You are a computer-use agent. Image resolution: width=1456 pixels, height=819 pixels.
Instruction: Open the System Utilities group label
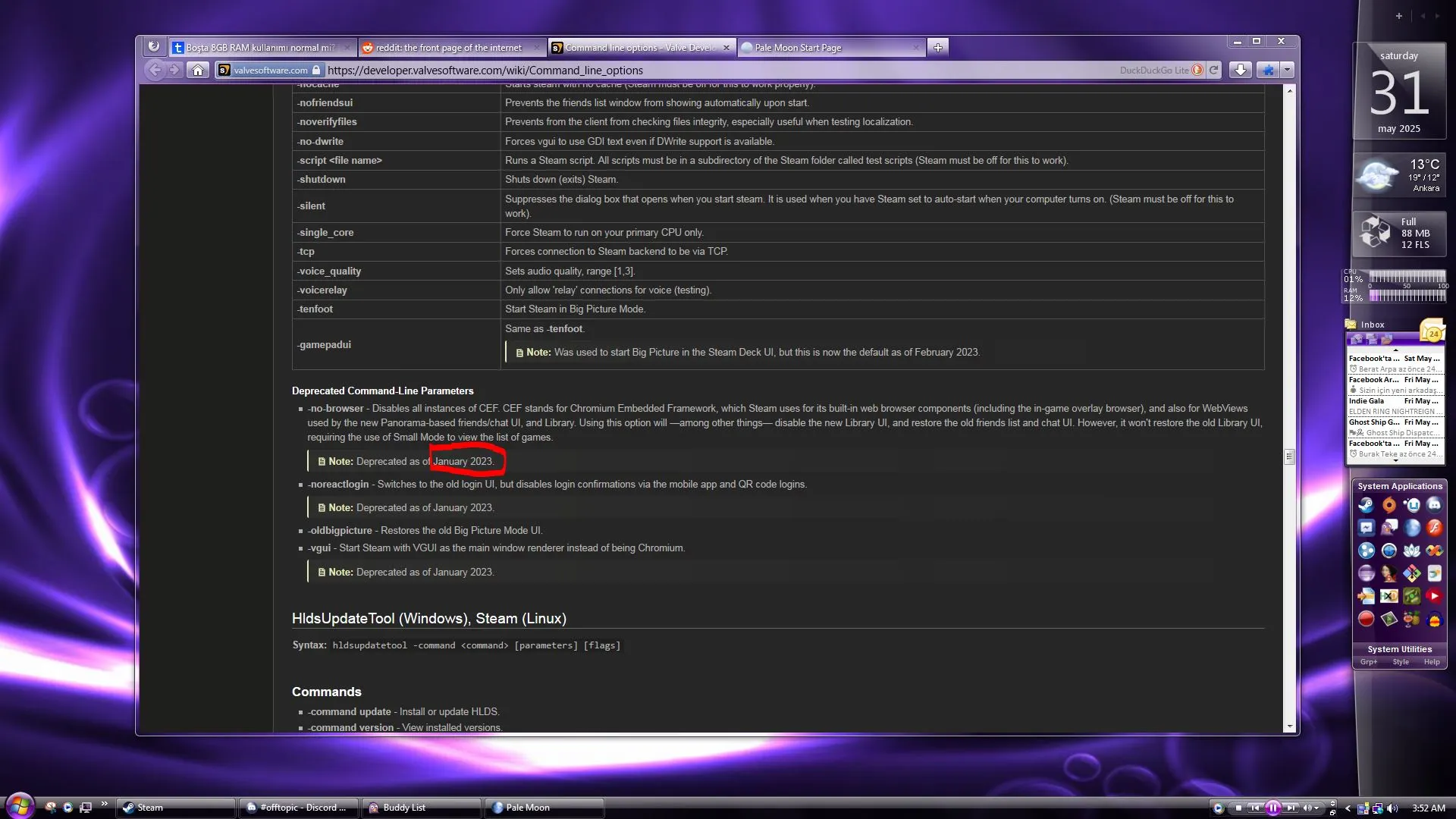[1400, 649]
